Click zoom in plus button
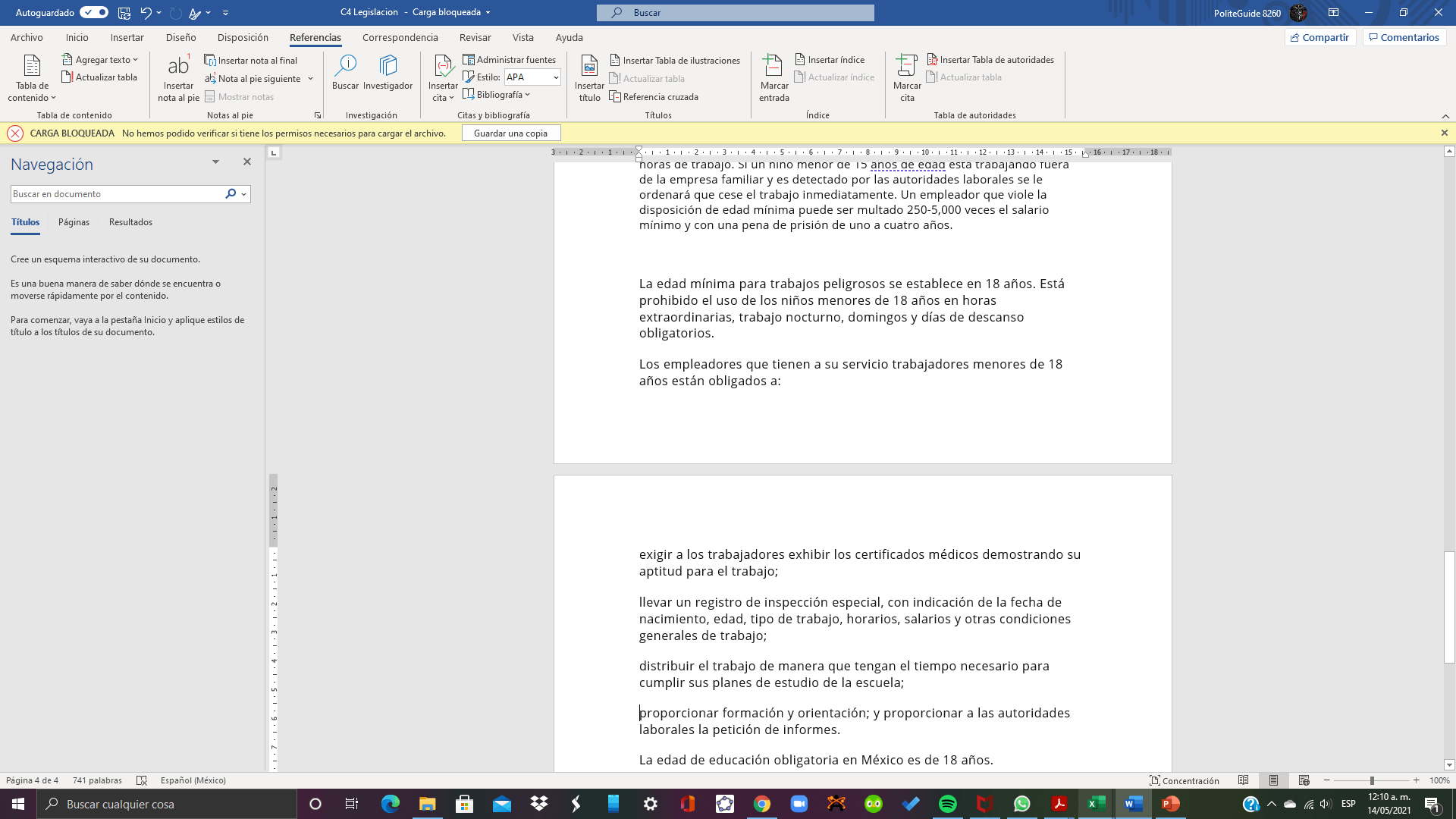The height and width of the screenshot is (819, 1456). [x=1416, y=780]
